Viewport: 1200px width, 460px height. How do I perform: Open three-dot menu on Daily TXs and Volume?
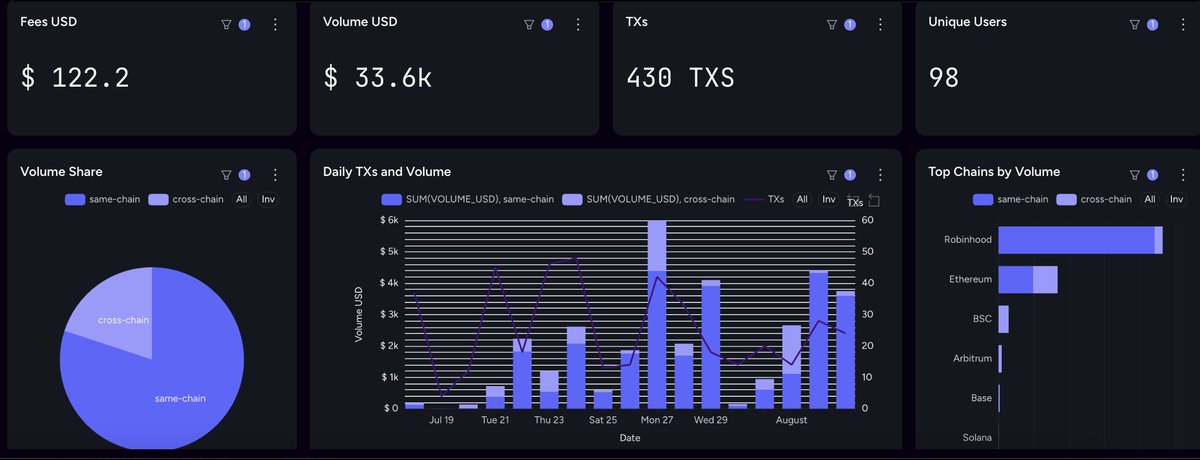pyautogui.click(x=881, y=174)
